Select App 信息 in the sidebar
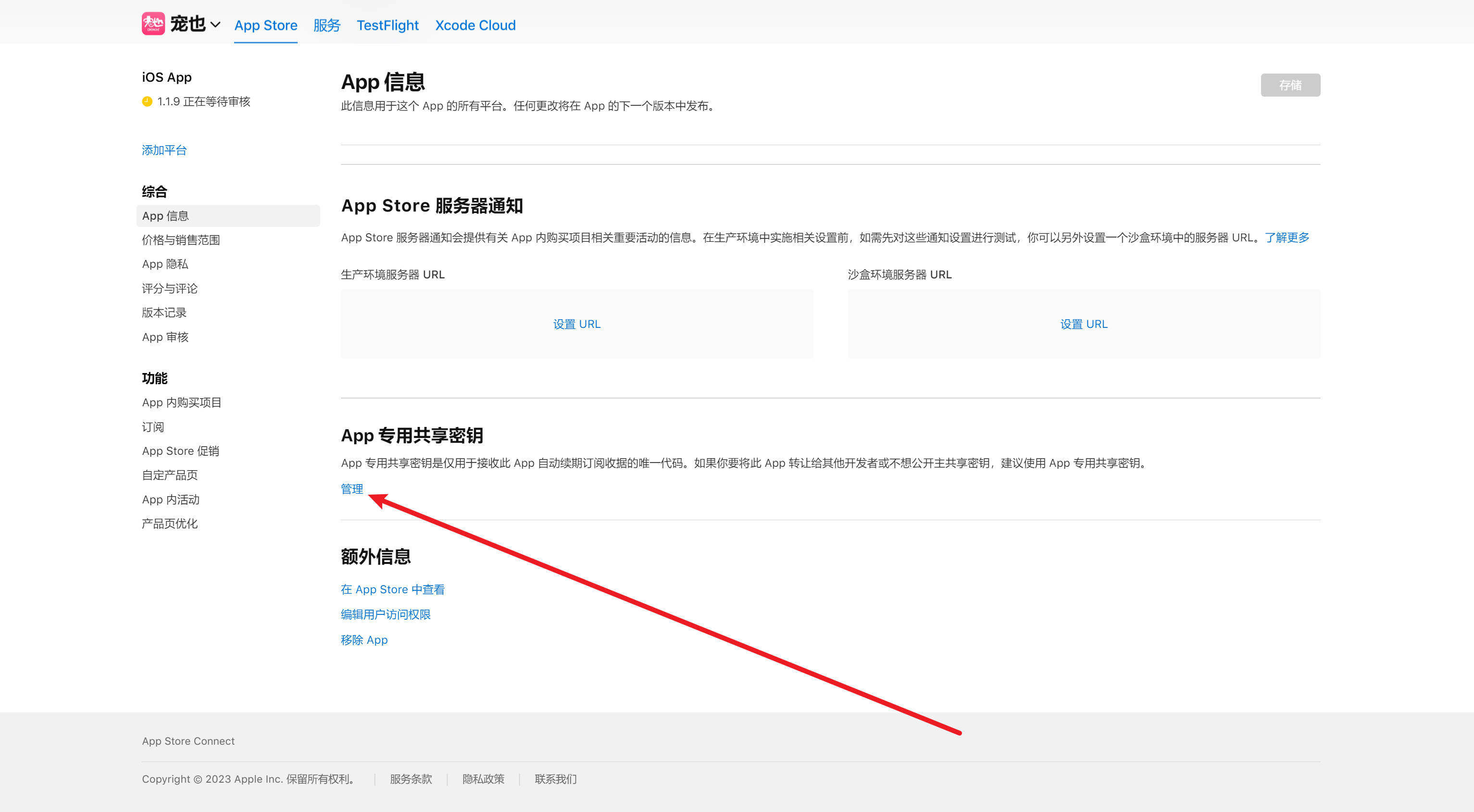1474x812 pixels. pos(228,216)
